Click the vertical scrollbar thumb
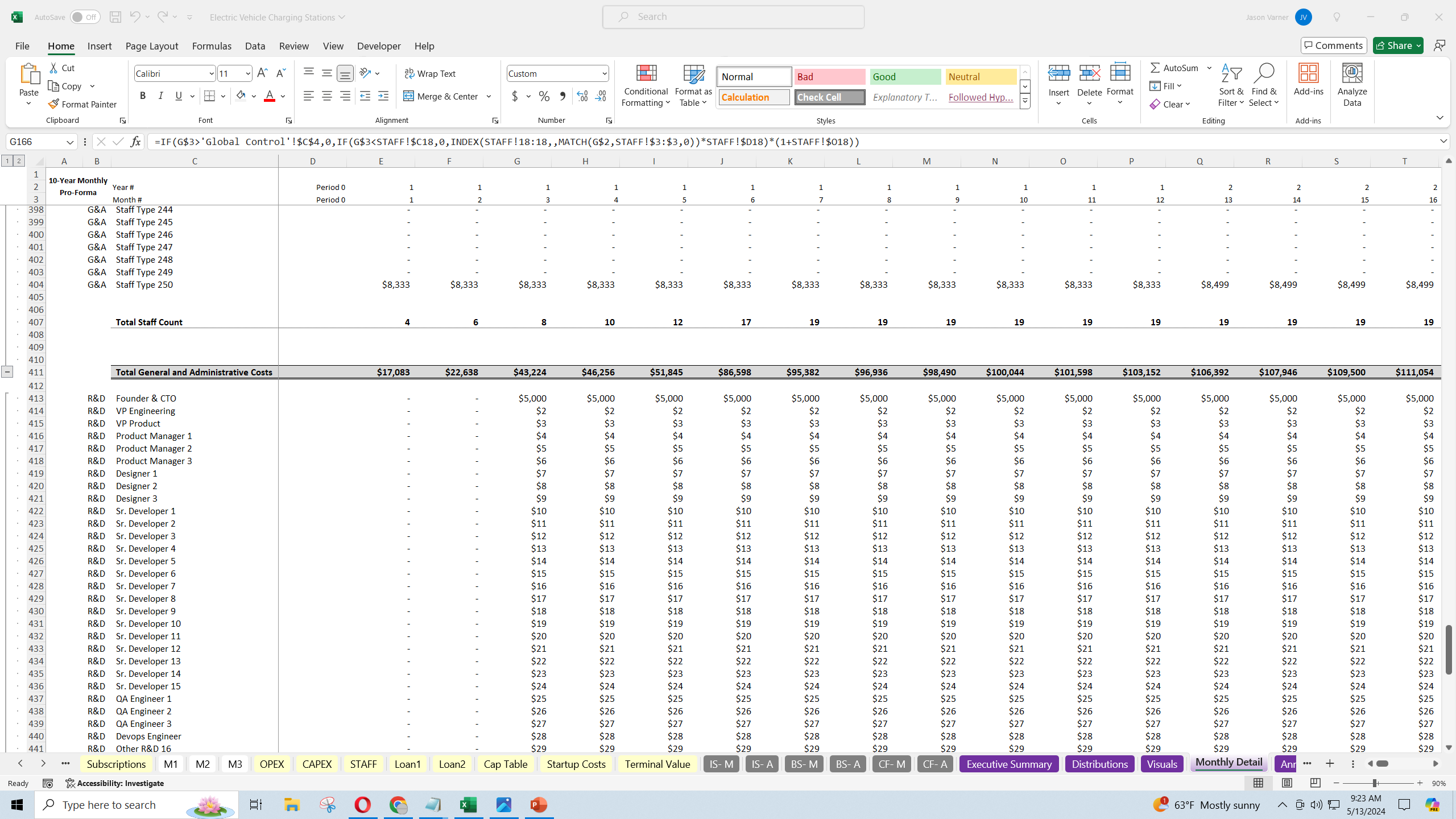The image size is (1456, 819). tap(1449, 650)
